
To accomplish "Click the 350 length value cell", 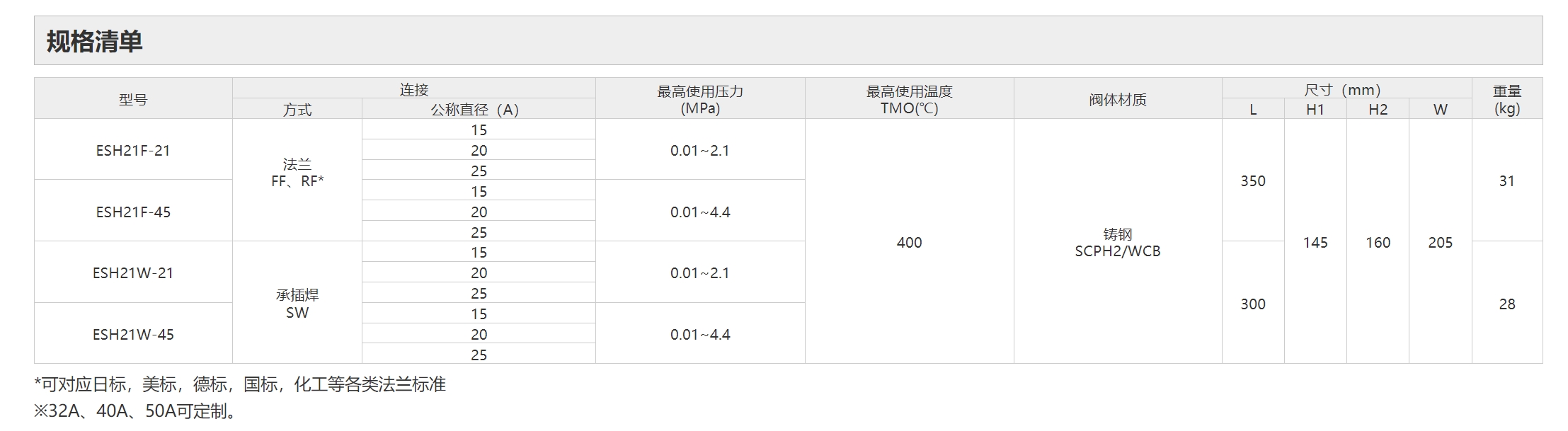I will [x=1253, y=181].
